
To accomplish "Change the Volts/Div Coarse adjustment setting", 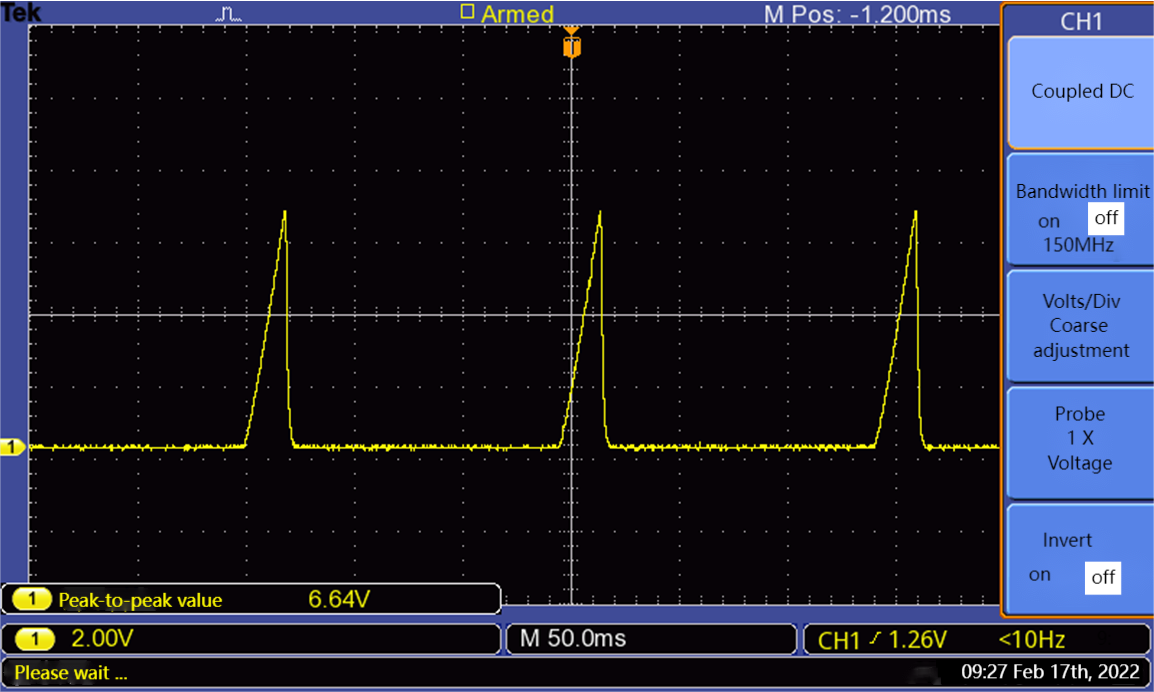I will coord(1080,326).
